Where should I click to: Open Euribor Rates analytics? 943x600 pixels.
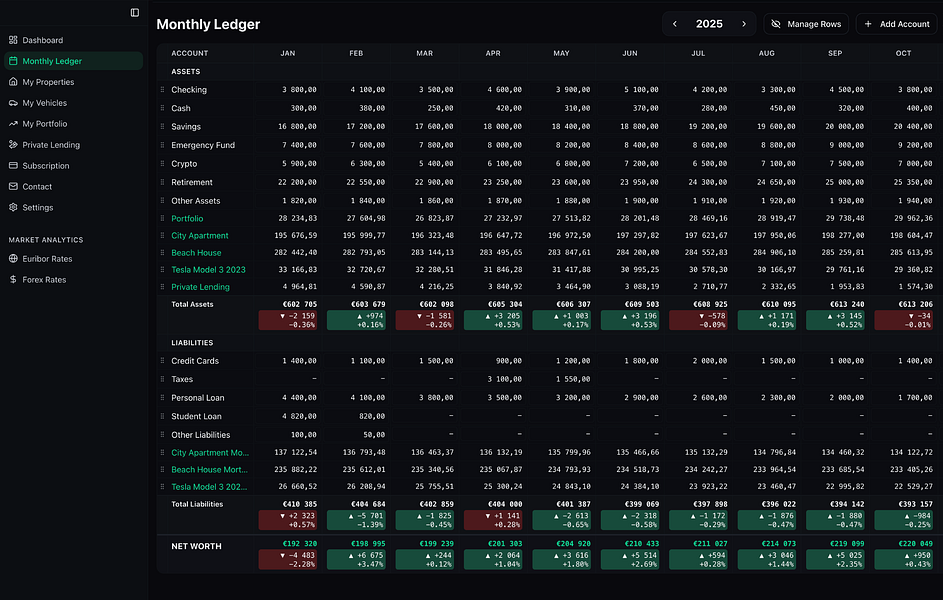(x=73, y=259)
